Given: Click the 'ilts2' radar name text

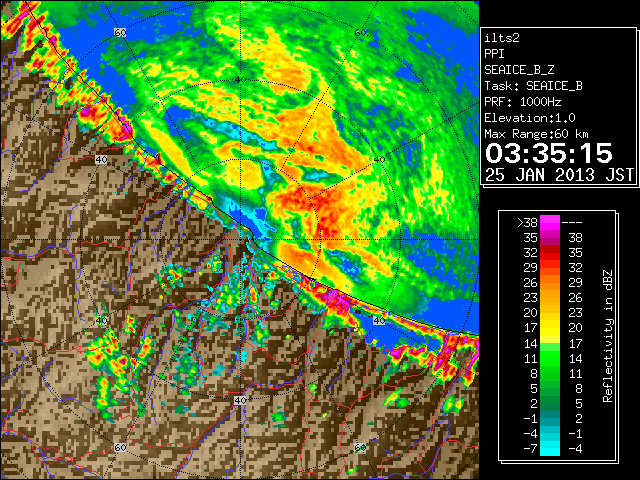Looking at the screenshot, I should [502, 38].
